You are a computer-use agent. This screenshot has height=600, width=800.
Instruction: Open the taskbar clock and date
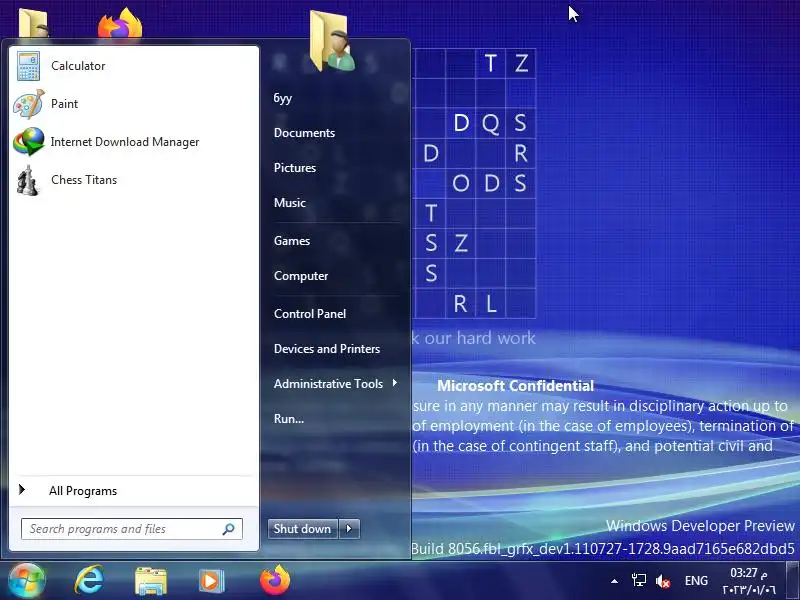(748, 581)
